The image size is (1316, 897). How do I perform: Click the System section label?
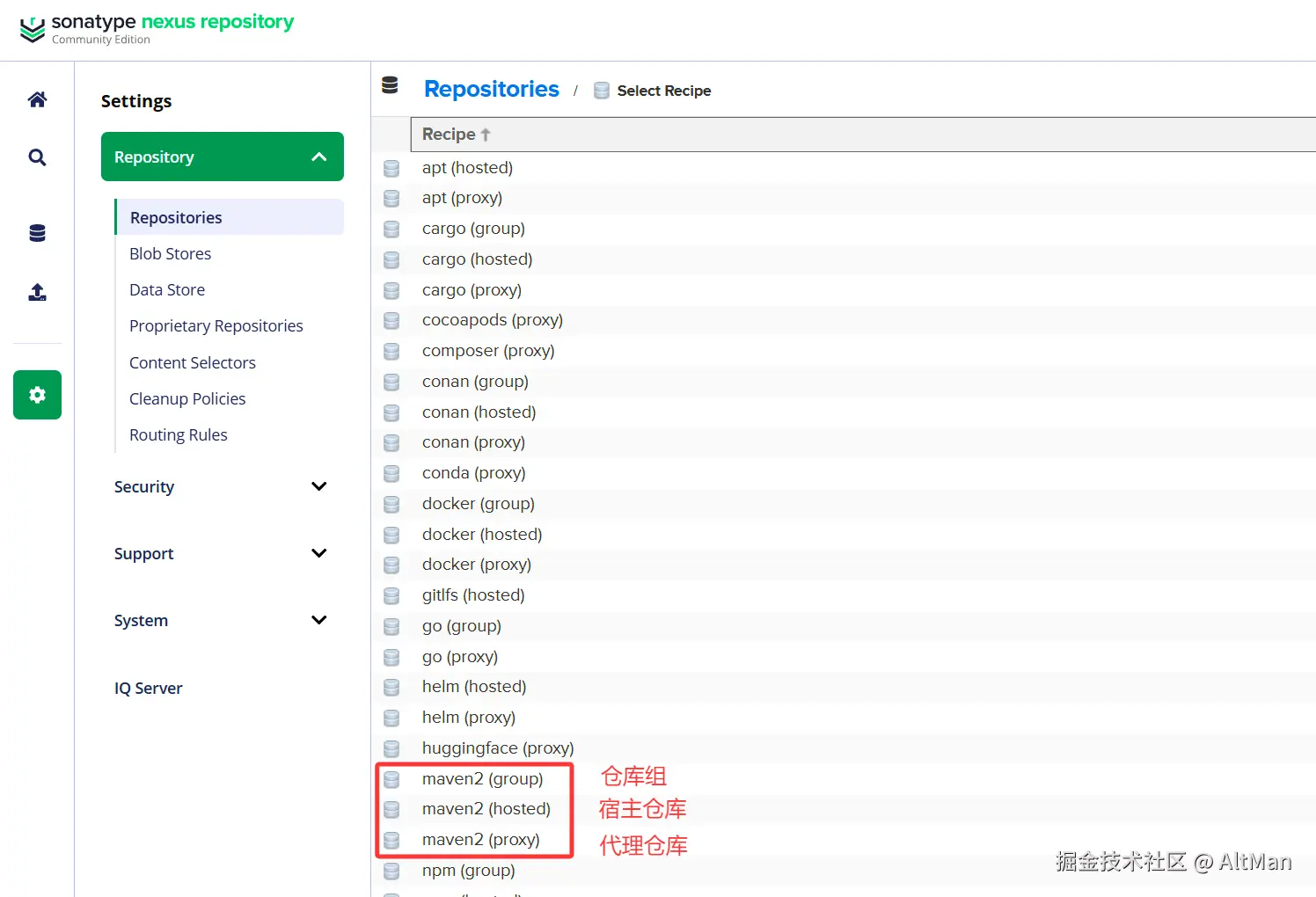[141, 620]
